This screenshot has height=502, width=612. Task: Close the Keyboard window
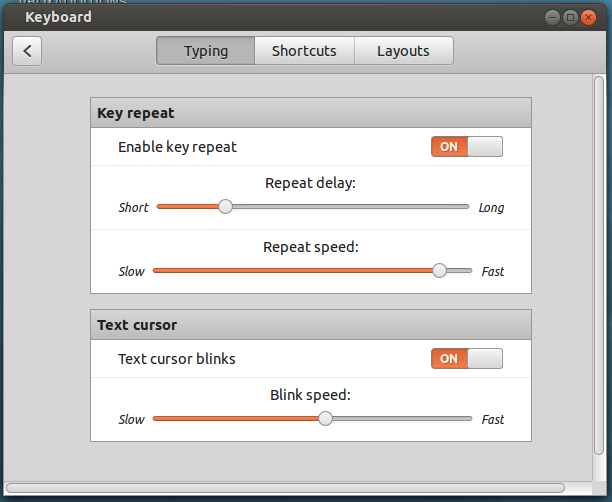tap(589, 17)
